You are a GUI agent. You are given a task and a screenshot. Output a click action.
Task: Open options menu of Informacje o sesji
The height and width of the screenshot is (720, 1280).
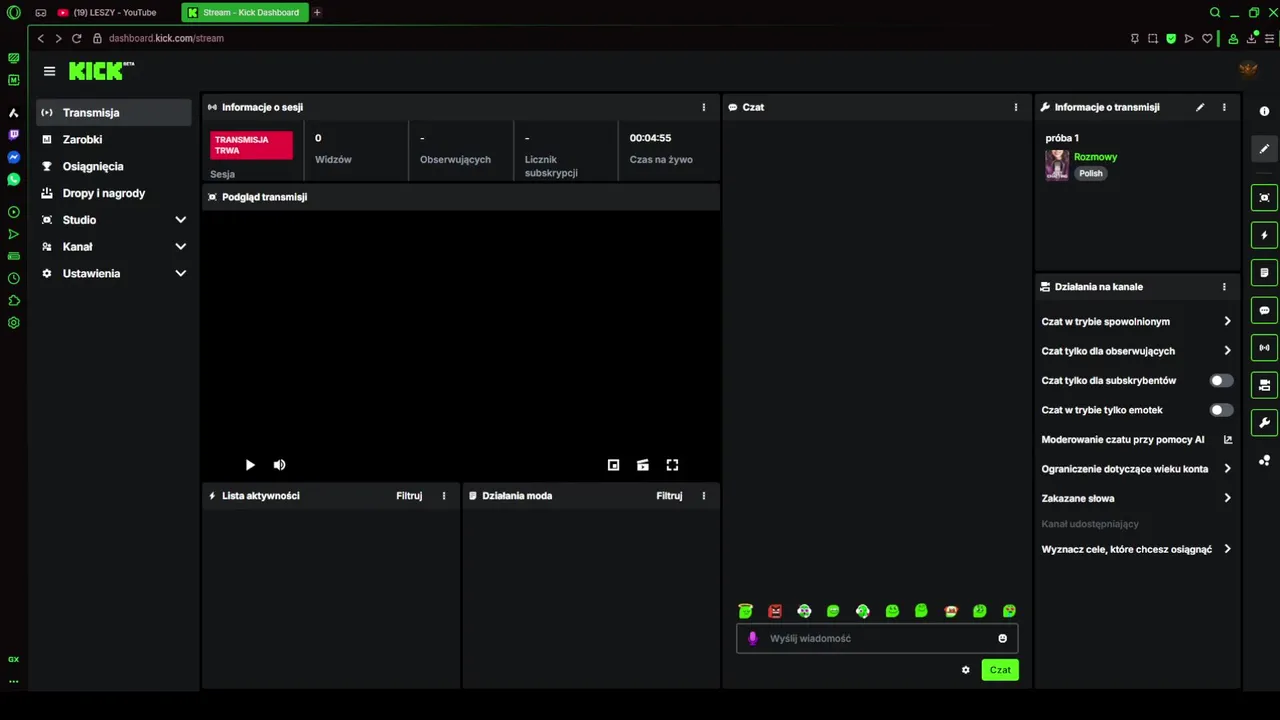coord(704,107)
